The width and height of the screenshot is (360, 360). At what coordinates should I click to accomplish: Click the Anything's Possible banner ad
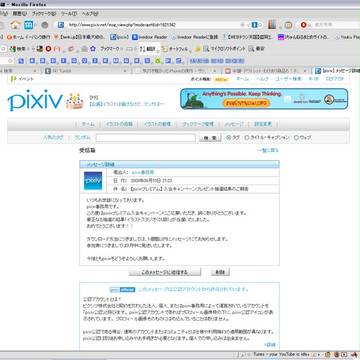coord(264,99)
